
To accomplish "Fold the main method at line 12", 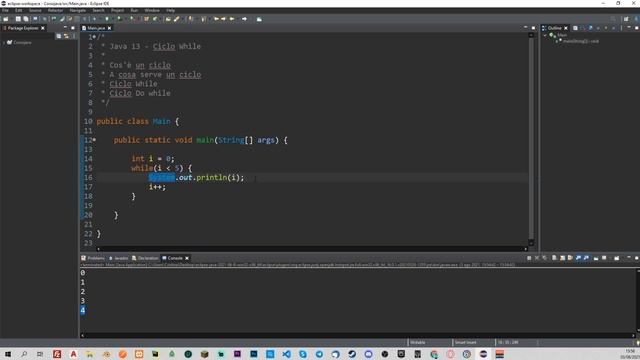I will pyautogui.click(x=94, y=140).
